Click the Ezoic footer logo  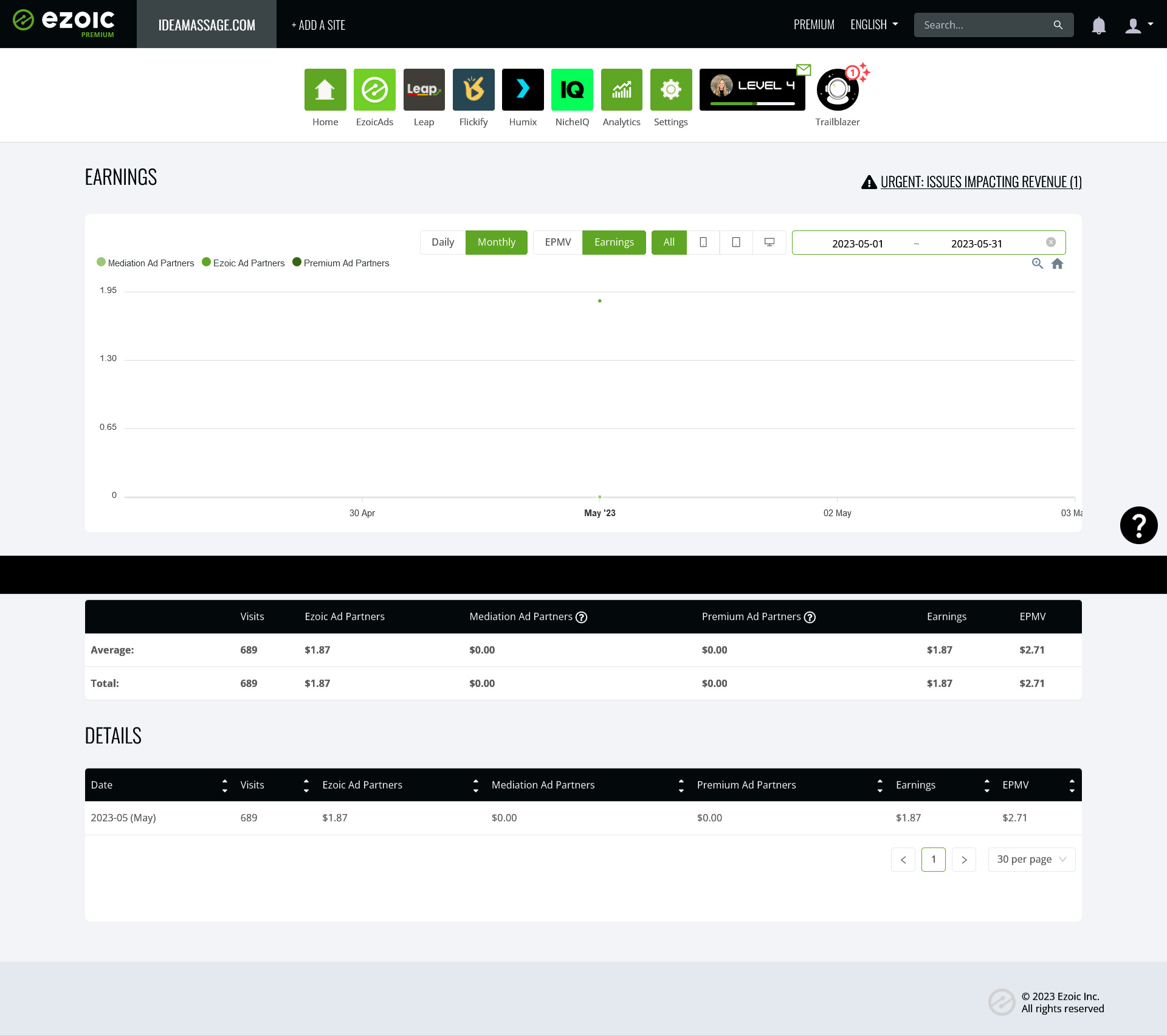point(1002,1002)
